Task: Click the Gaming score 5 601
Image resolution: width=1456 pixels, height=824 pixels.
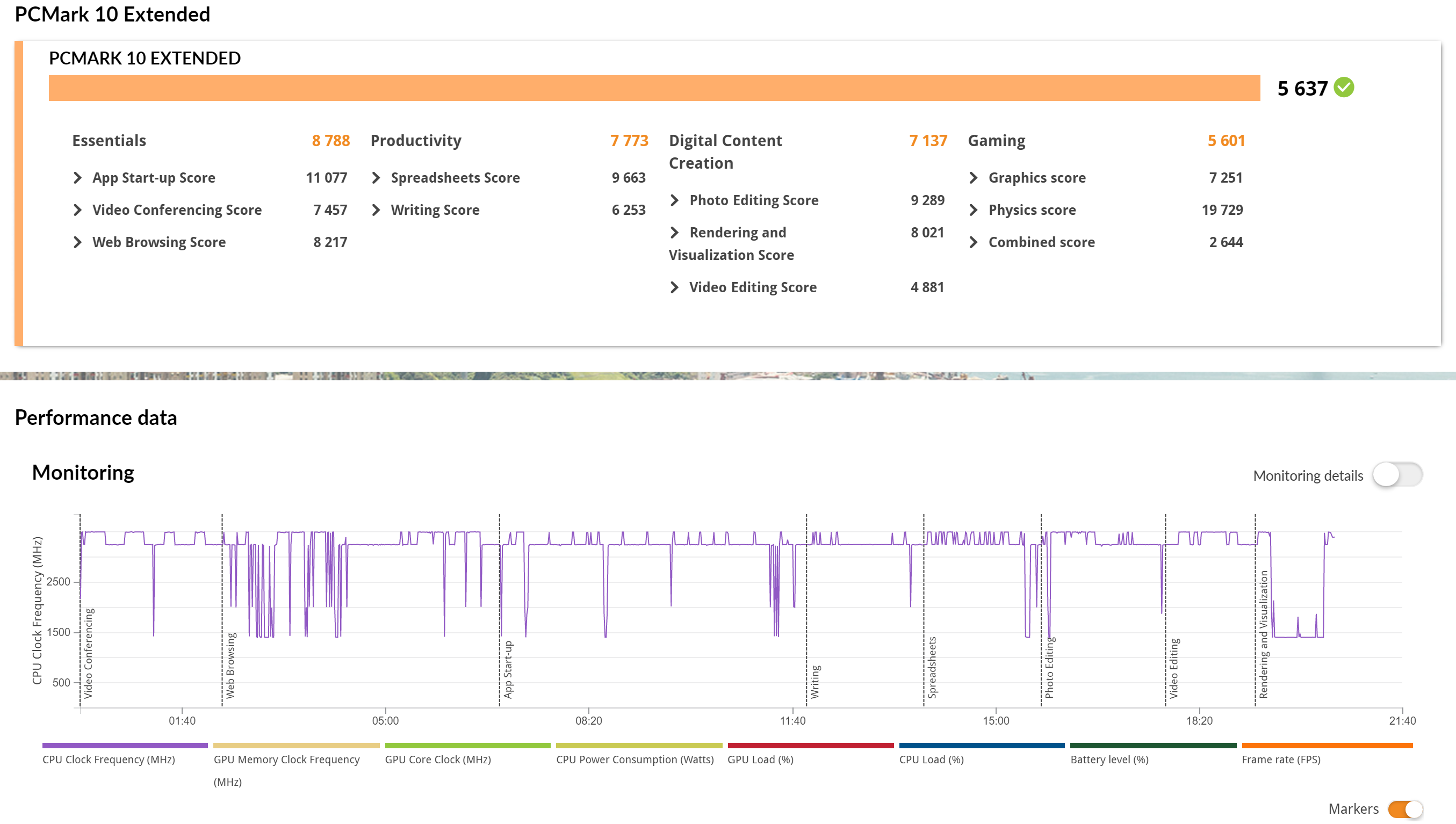Action: pyautogui.click(x=1226, y=140)
